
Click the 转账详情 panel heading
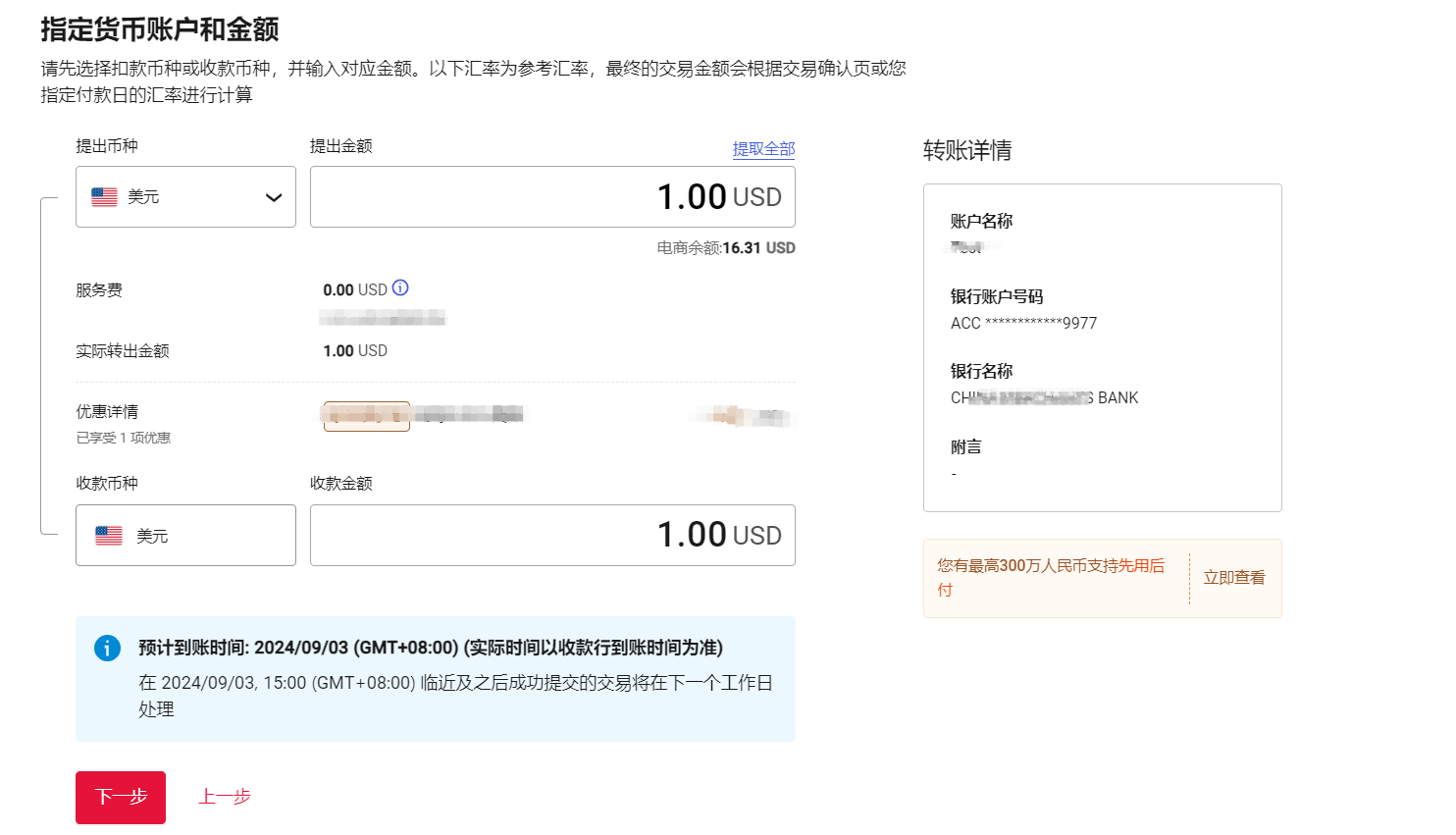[966, 151]
